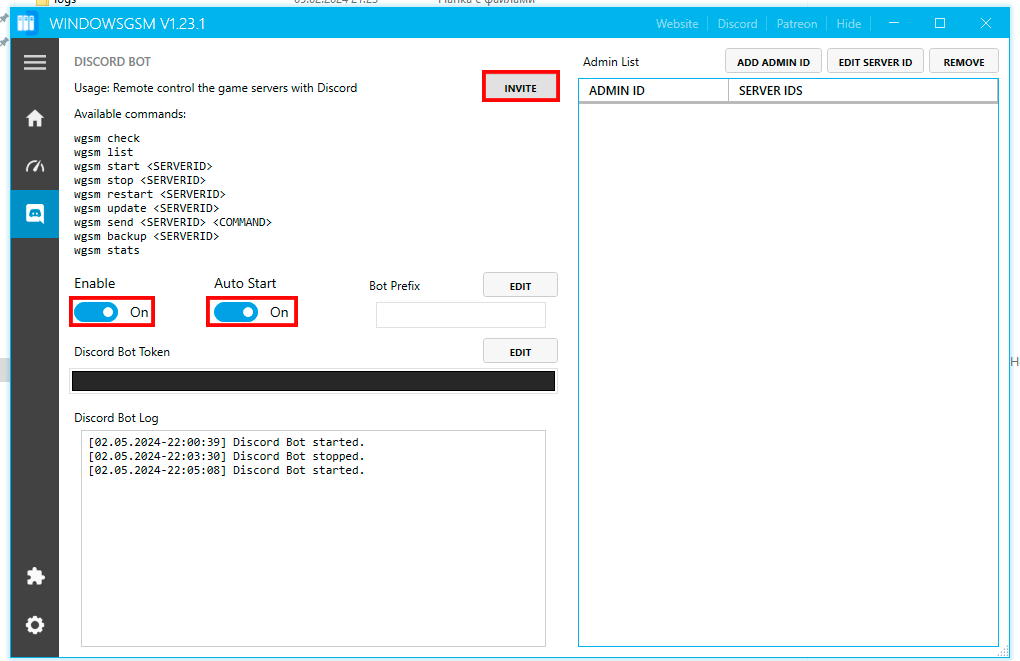
Task: Select 'wgsm check' command text
Action: pos(107,138)
